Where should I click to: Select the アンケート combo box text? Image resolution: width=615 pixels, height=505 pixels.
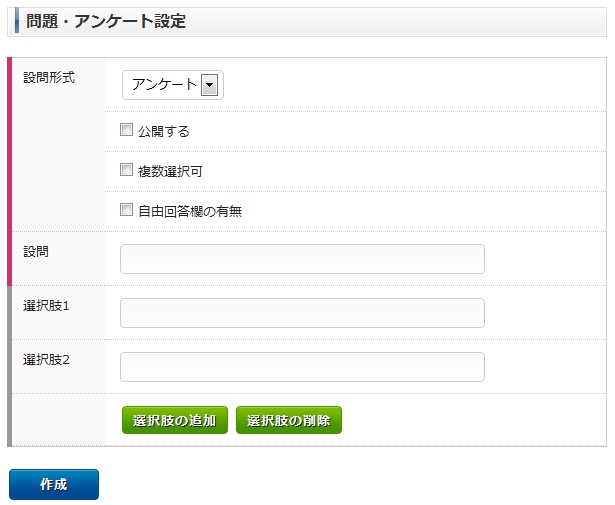164,85
